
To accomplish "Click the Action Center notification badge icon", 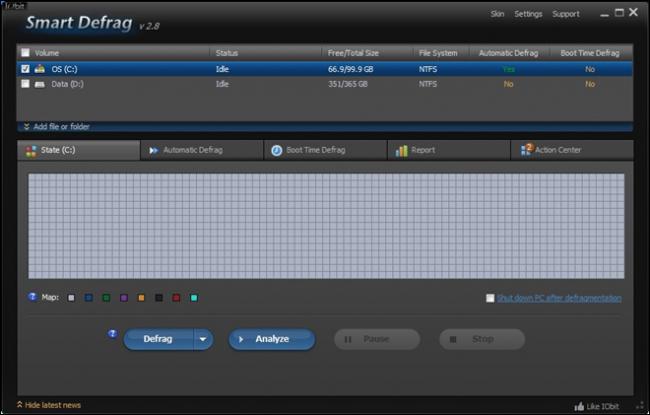I will click(x=527, y=149).
